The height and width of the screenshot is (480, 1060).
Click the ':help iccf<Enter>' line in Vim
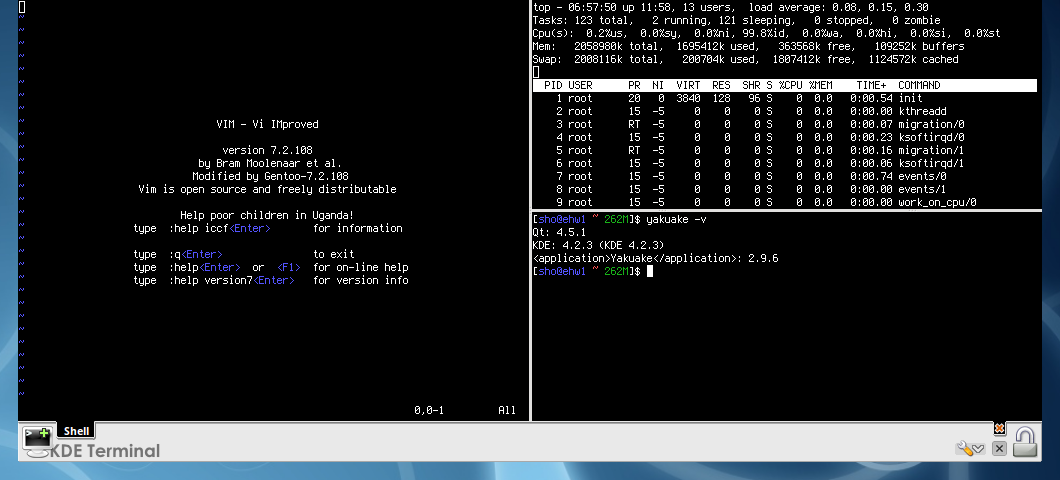click(x=268, y=229)
